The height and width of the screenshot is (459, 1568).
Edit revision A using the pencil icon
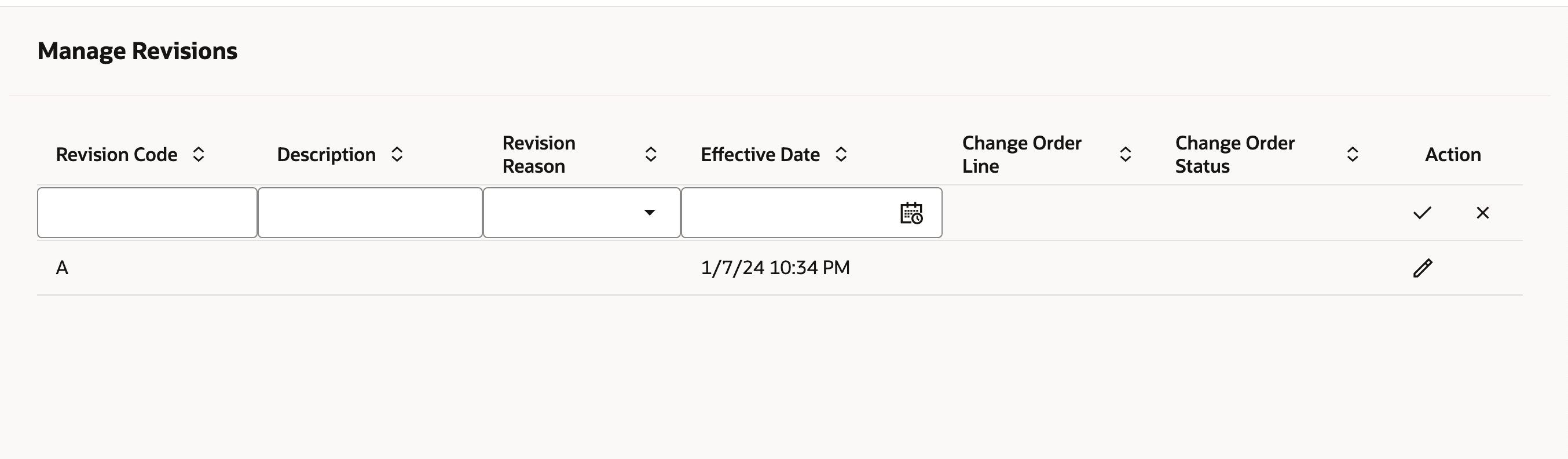(1423, 268)
